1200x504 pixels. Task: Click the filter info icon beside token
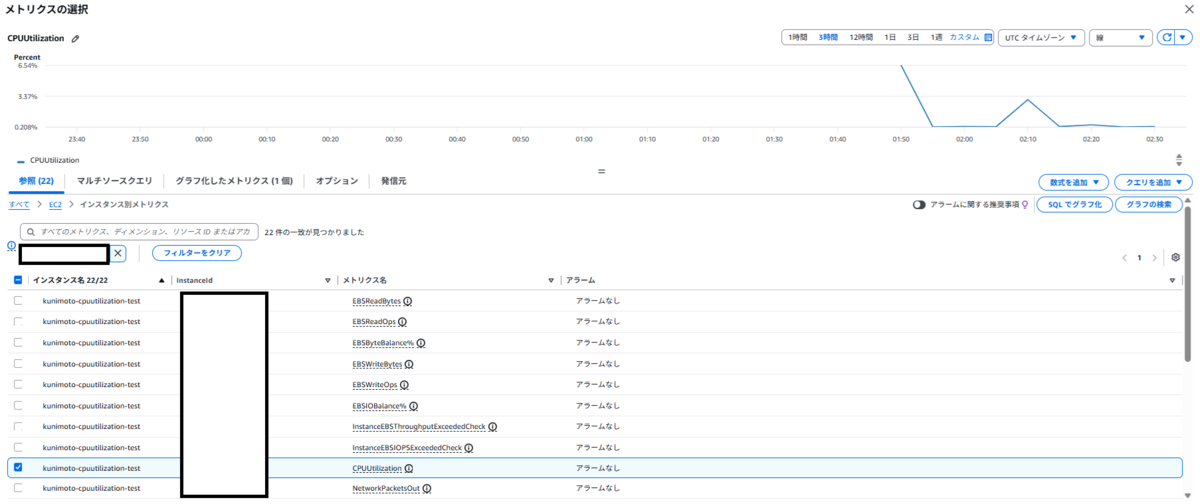coord(11,245)
